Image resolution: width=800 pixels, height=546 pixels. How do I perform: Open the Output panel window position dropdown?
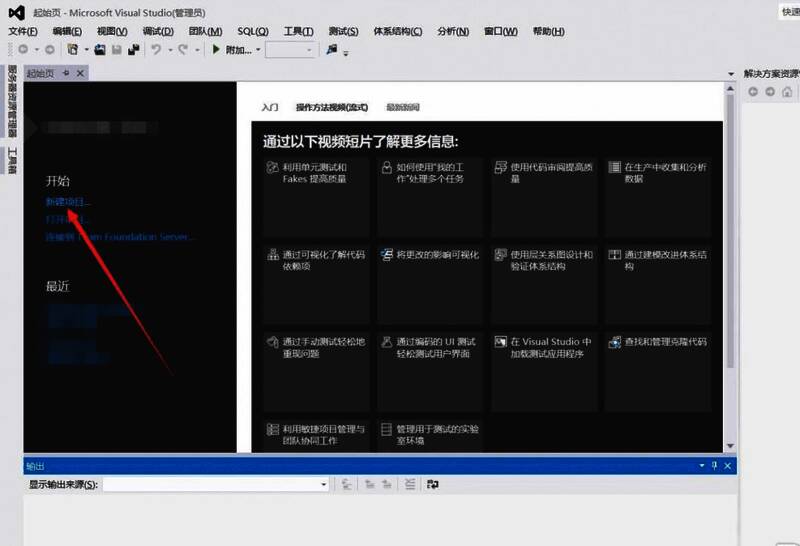click(x=702, y=465)
